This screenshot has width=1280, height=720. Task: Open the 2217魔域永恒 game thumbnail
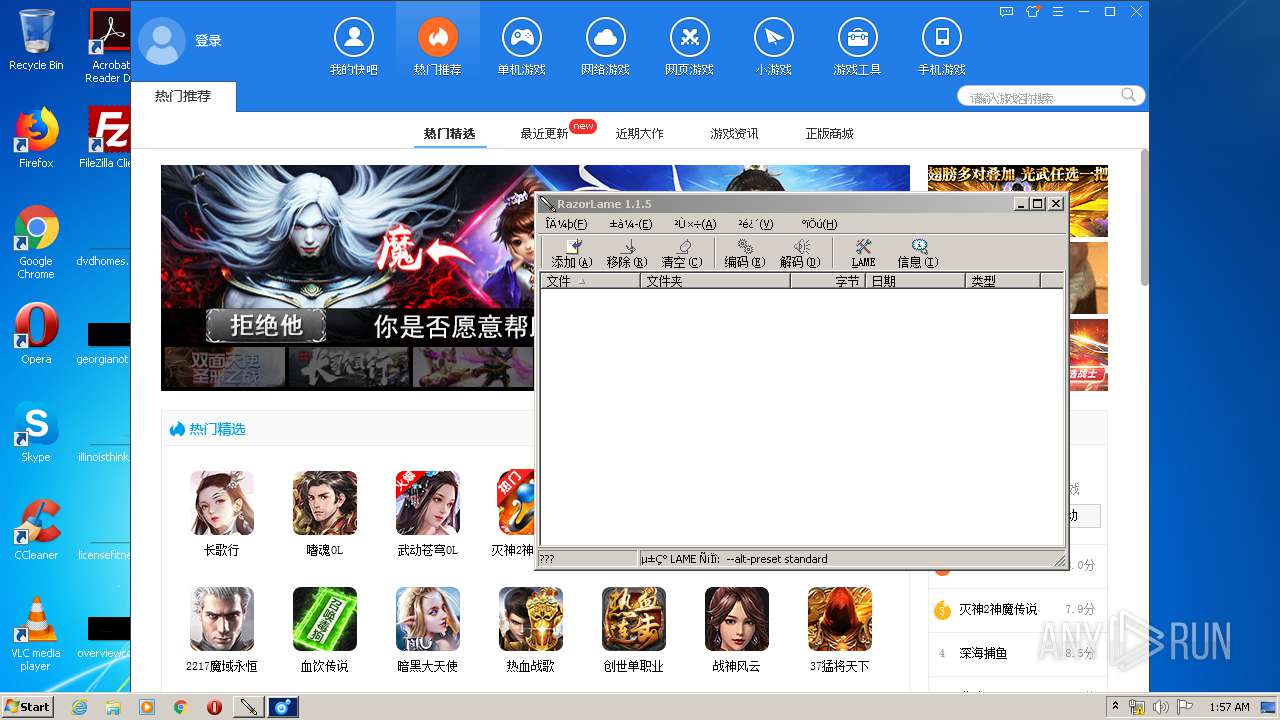(x=222, y=619)
